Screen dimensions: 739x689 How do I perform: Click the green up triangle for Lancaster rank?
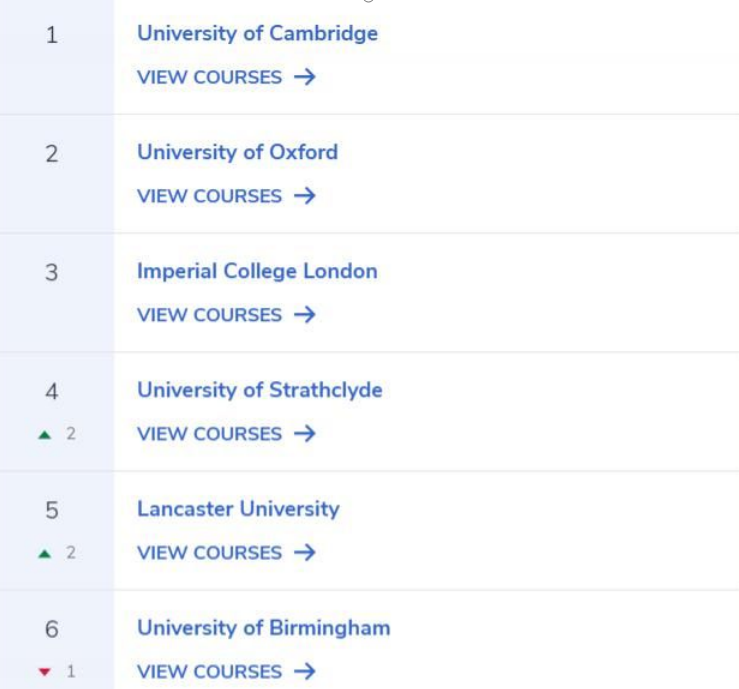tap(45, 553)
